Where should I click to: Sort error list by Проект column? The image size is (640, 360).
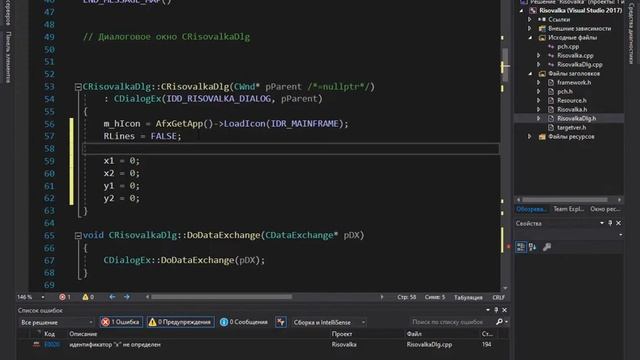tap(342, 334)
